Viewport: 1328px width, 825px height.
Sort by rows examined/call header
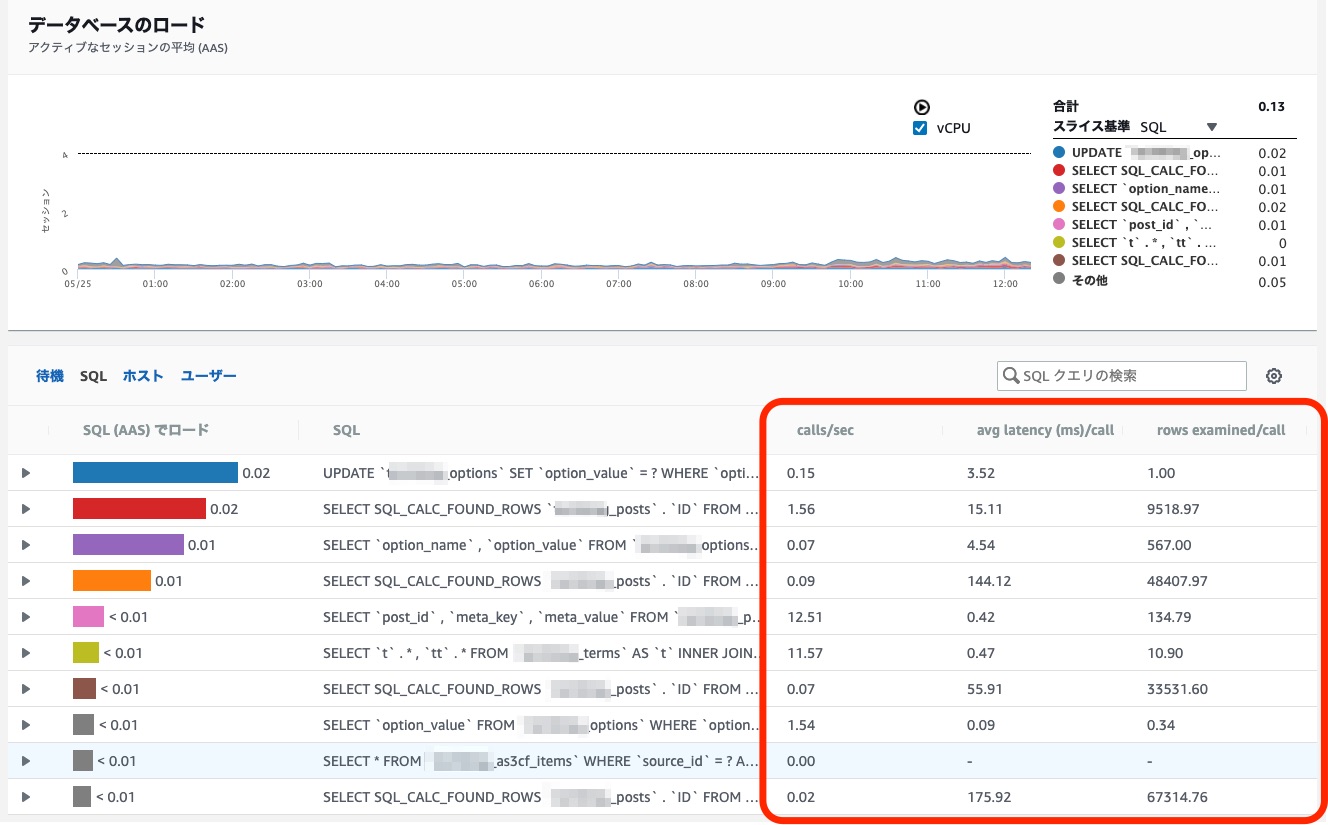pyautogui.click(x=1221, y=430)
